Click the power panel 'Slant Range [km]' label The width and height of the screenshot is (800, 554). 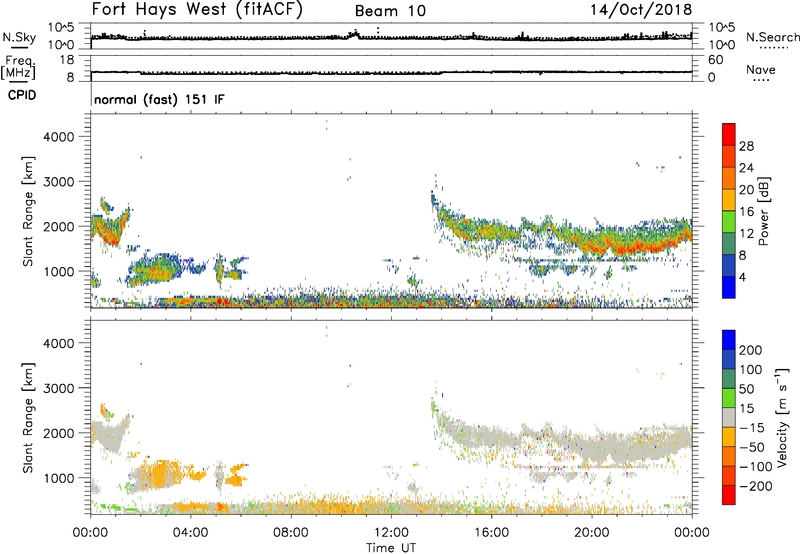[x=28, y=211]
